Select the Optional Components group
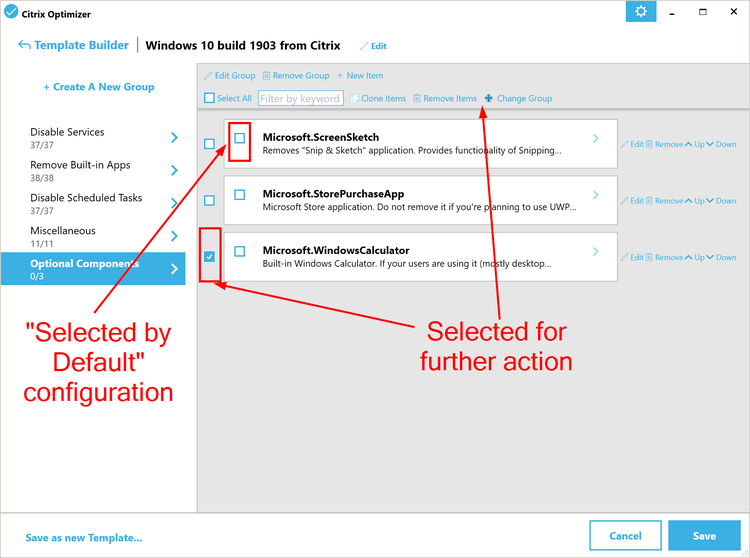This screenshot has width=750, height=558. tap(93, 269)
